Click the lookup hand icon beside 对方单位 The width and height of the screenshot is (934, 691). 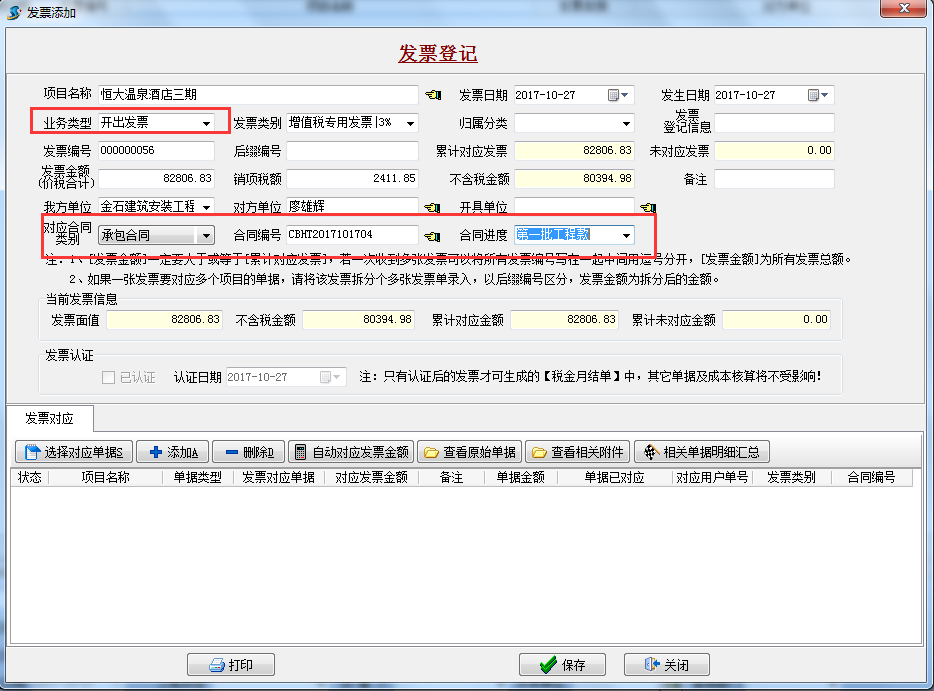click(x=432, y=207)
